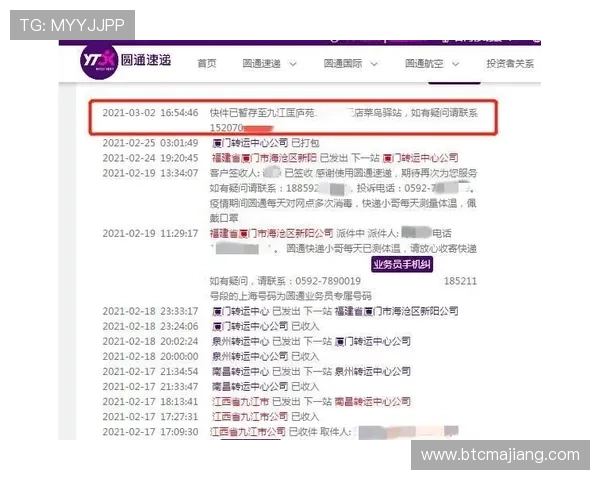The height and width of the screenshot is (480, 600).
Task: Click 江西省九江市公司 link in the 17:27:31 row
Action: (x=250, y=417)
